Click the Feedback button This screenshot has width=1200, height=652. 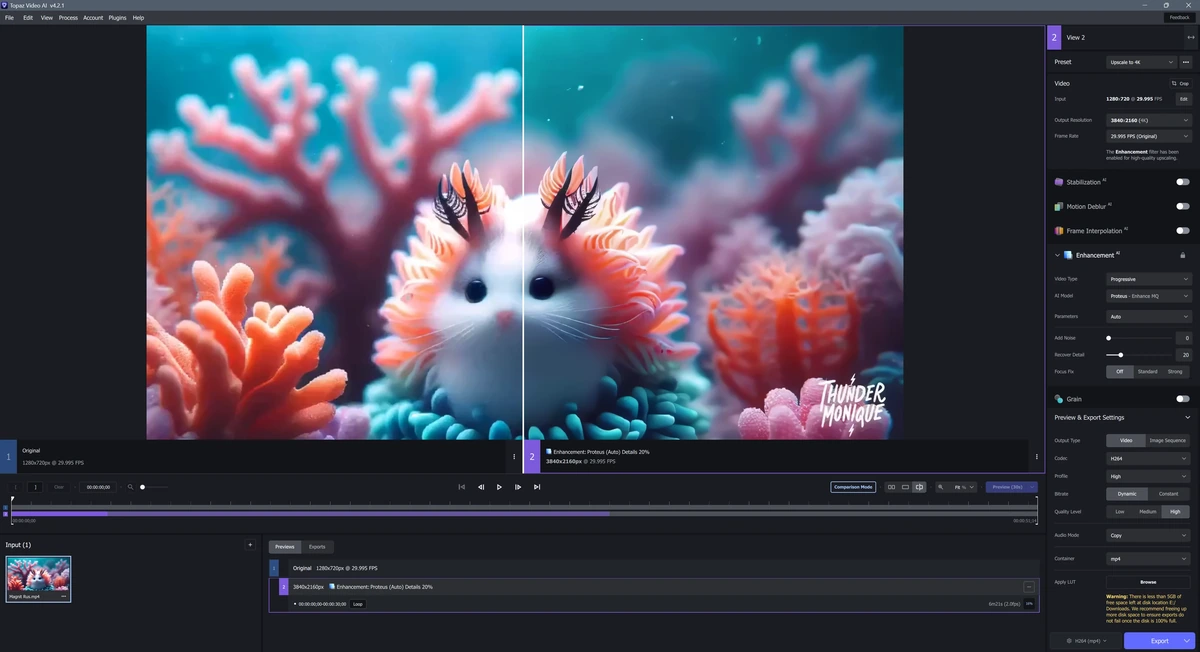[x=1180, y=18]
